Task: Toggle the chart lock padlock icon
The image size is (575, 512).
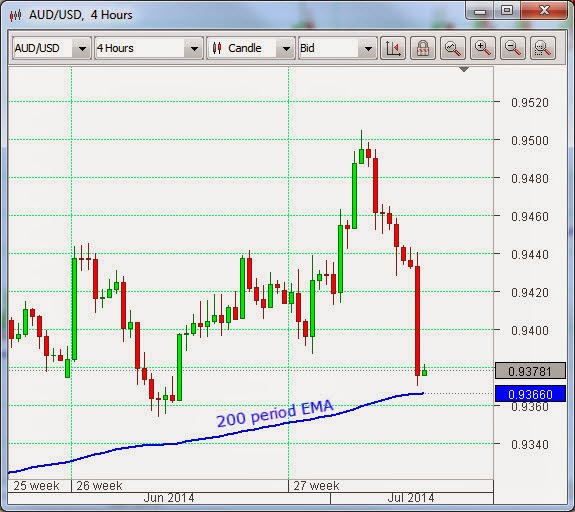Action: (x=423, y=48)
